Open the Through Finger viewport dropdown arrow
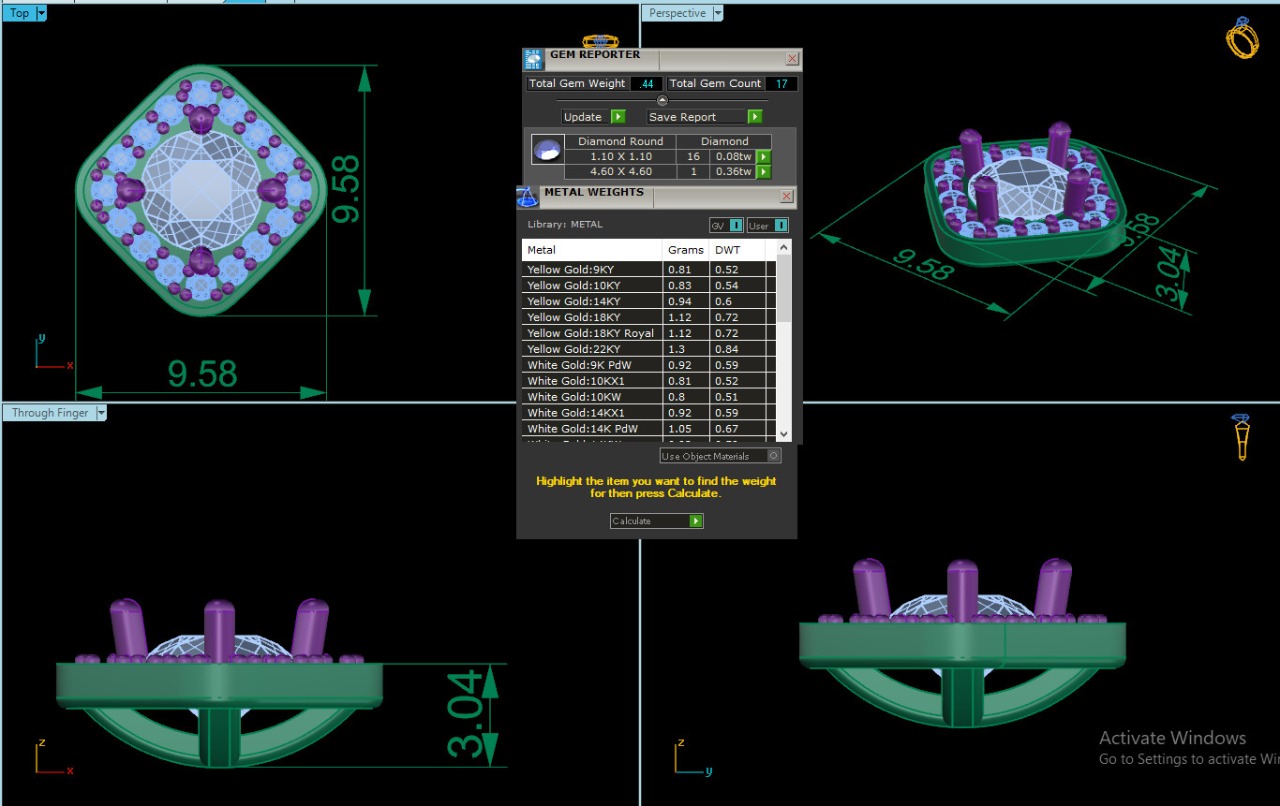 point(100,413)
